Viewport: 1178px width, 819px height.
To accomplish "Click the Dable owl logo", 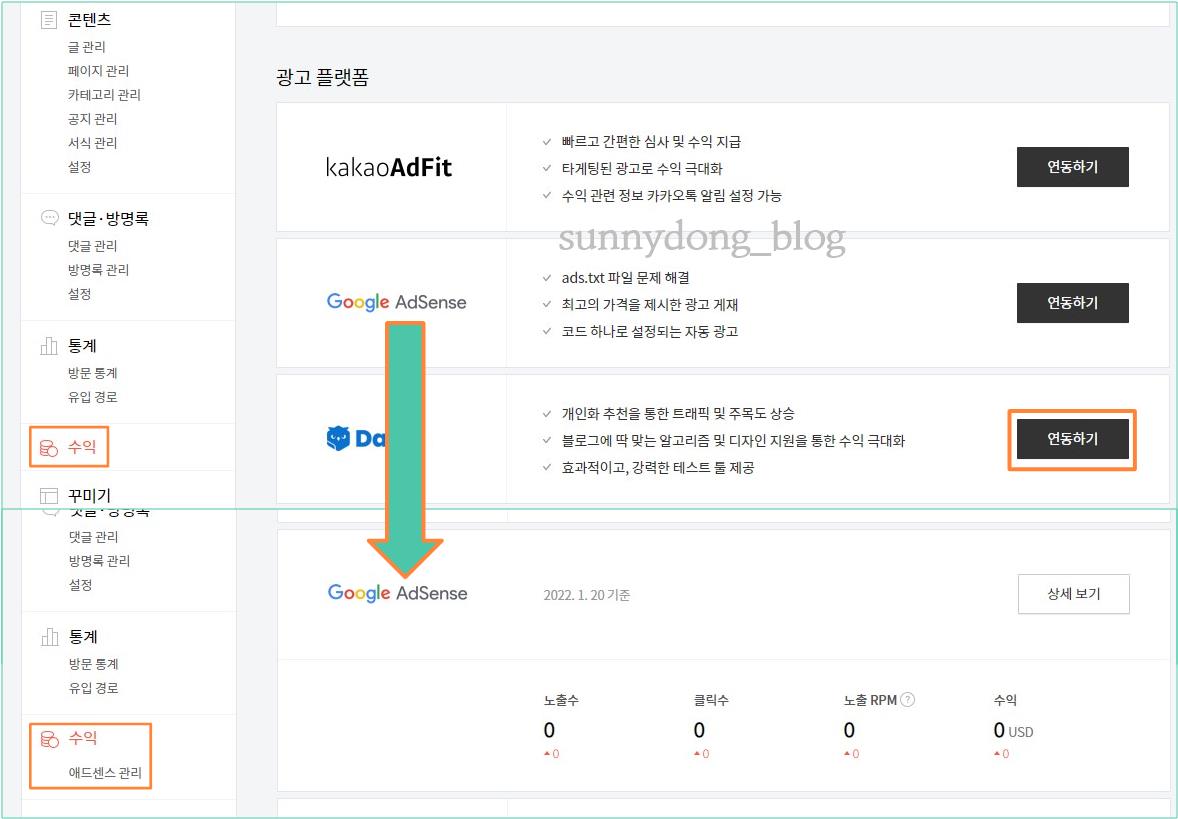I will (338, 438).
